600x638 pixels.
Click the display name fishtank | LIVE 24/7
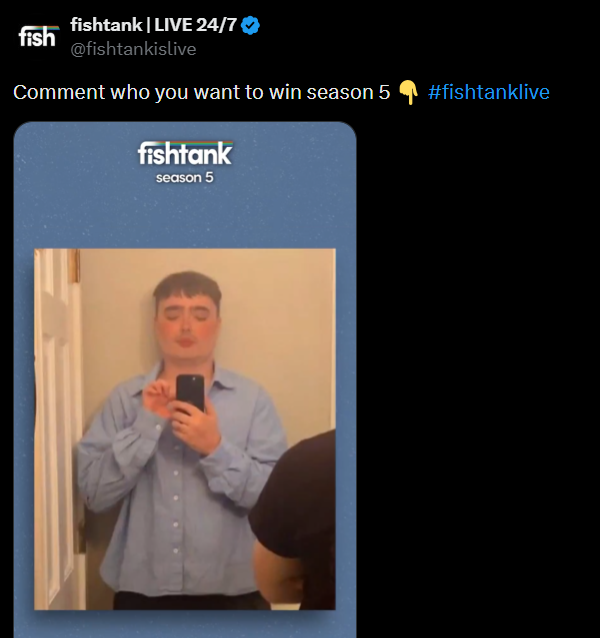[153, 25]
